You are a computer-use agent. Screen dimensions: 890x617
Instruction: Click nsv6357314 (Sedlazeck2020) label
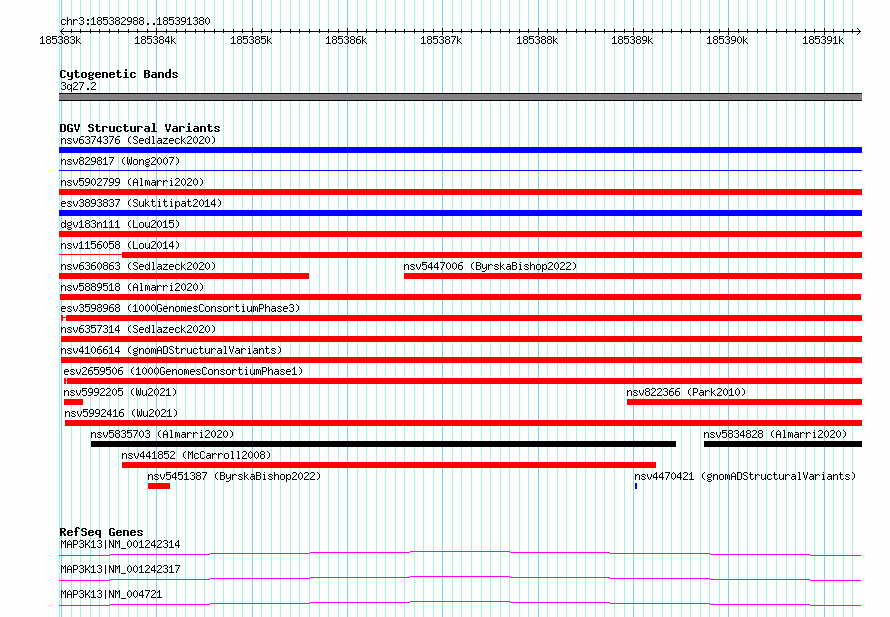138,329
